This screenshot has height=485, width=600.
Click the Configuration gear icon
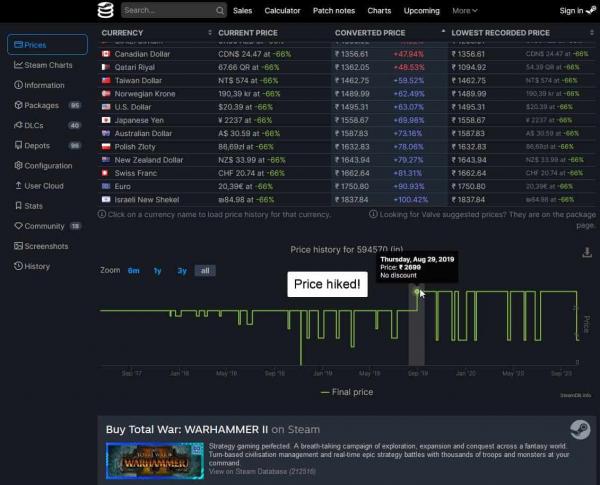18,165
